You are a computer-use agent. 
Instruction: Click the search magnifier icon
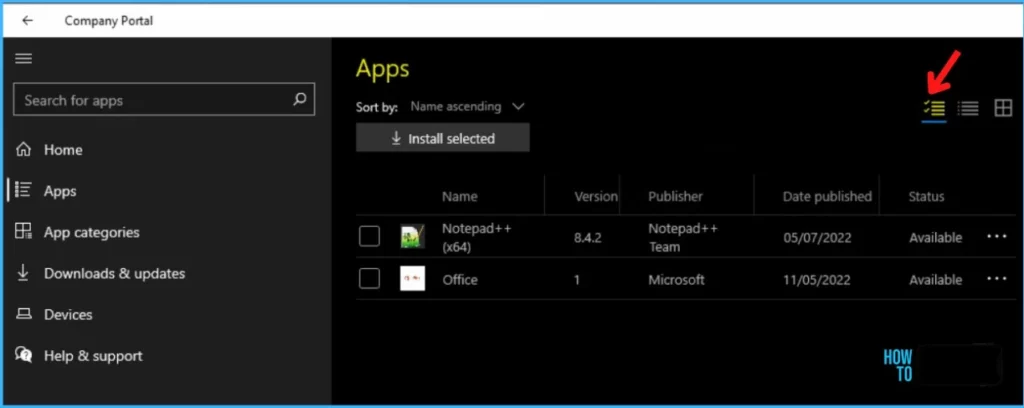[x=300, y=100]
